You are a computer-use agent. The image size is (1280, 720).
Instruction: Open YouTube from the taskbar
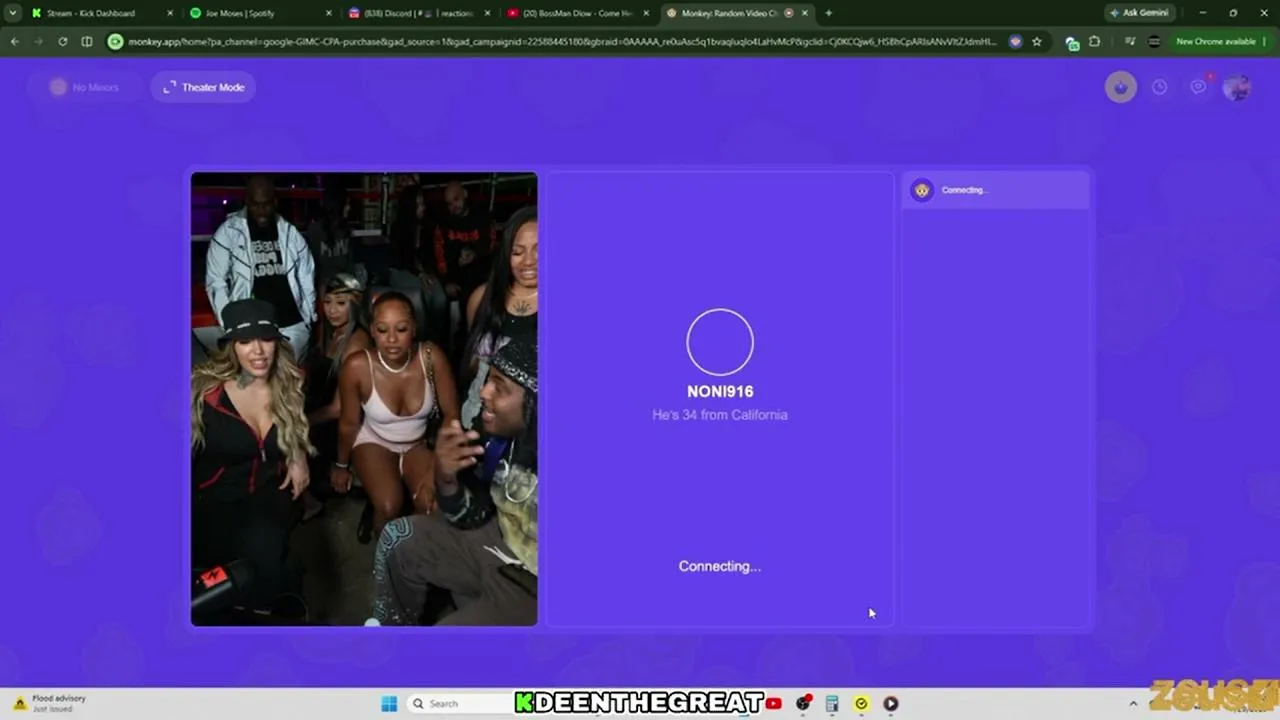coord(773,703)
